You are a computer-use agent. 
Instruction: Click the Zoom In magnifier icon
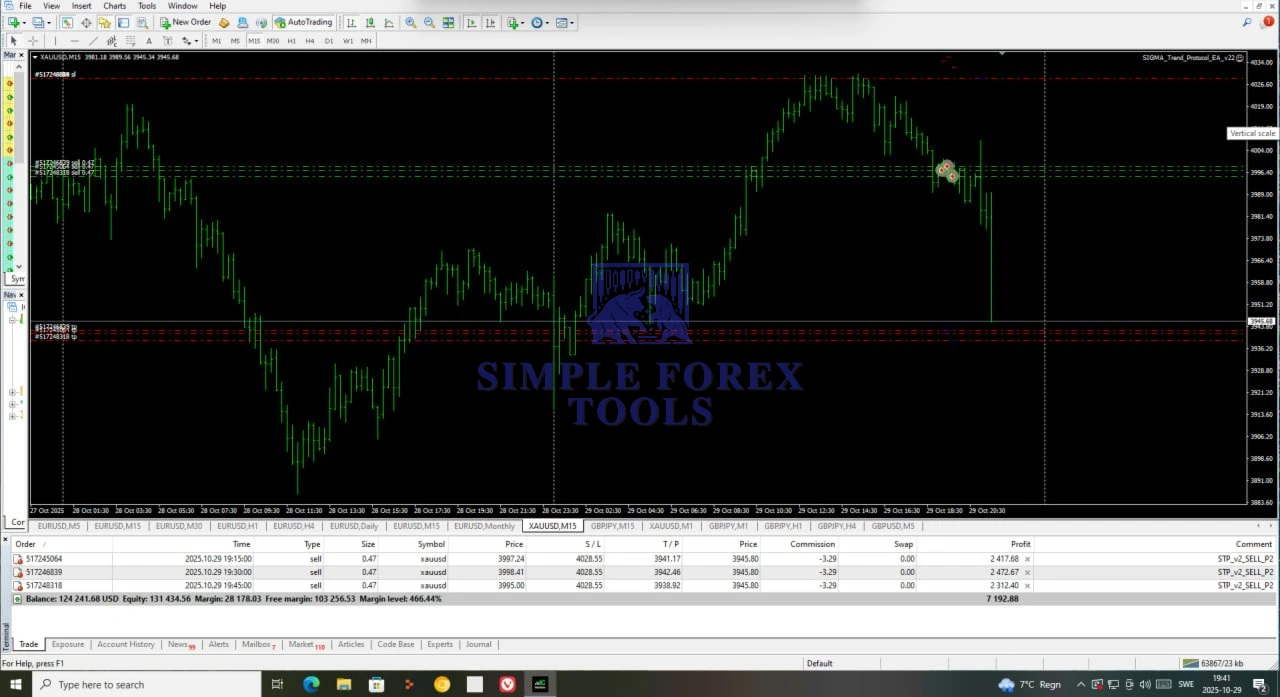pos(411,22)
